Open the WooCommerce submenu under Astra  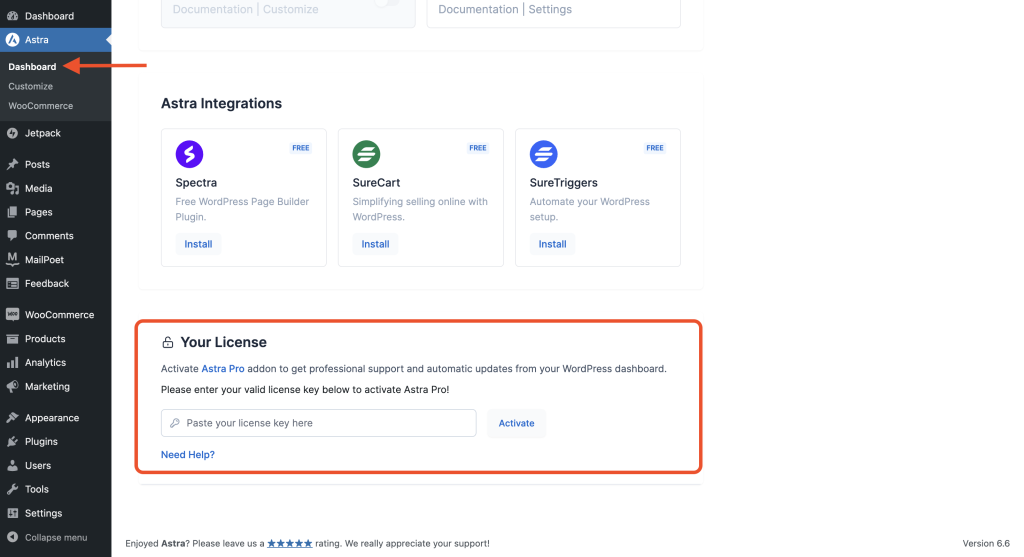pos(40,106)
